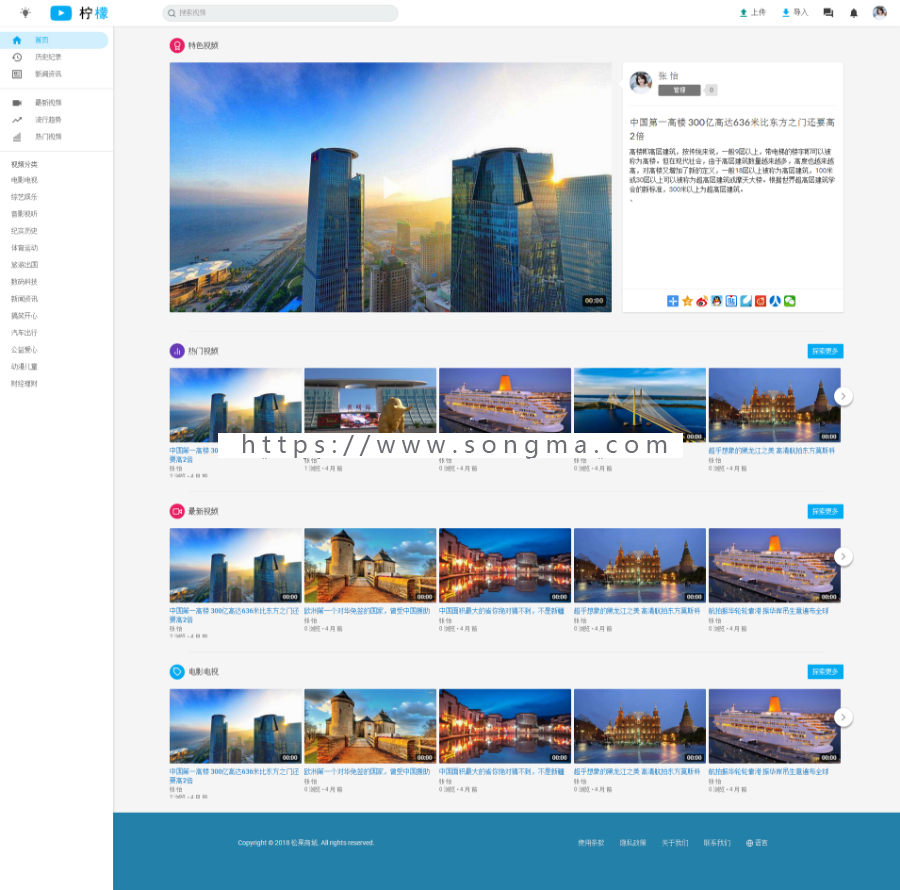Click the magnifier icon in search bar
Screen dimensions: 900x890
click(x=171, y=13)
